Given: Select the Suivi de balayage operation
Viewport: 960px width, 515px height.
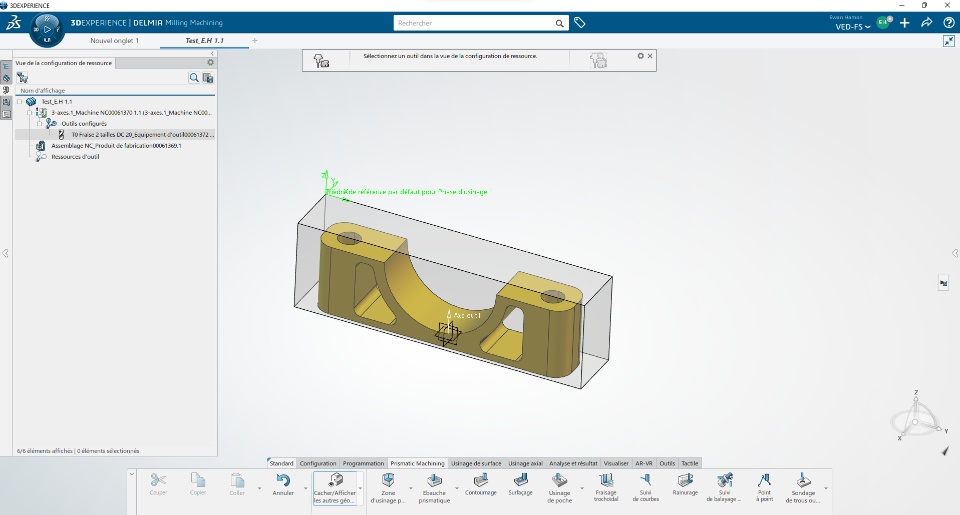Looking at the screenshot, I should [724, 487].
